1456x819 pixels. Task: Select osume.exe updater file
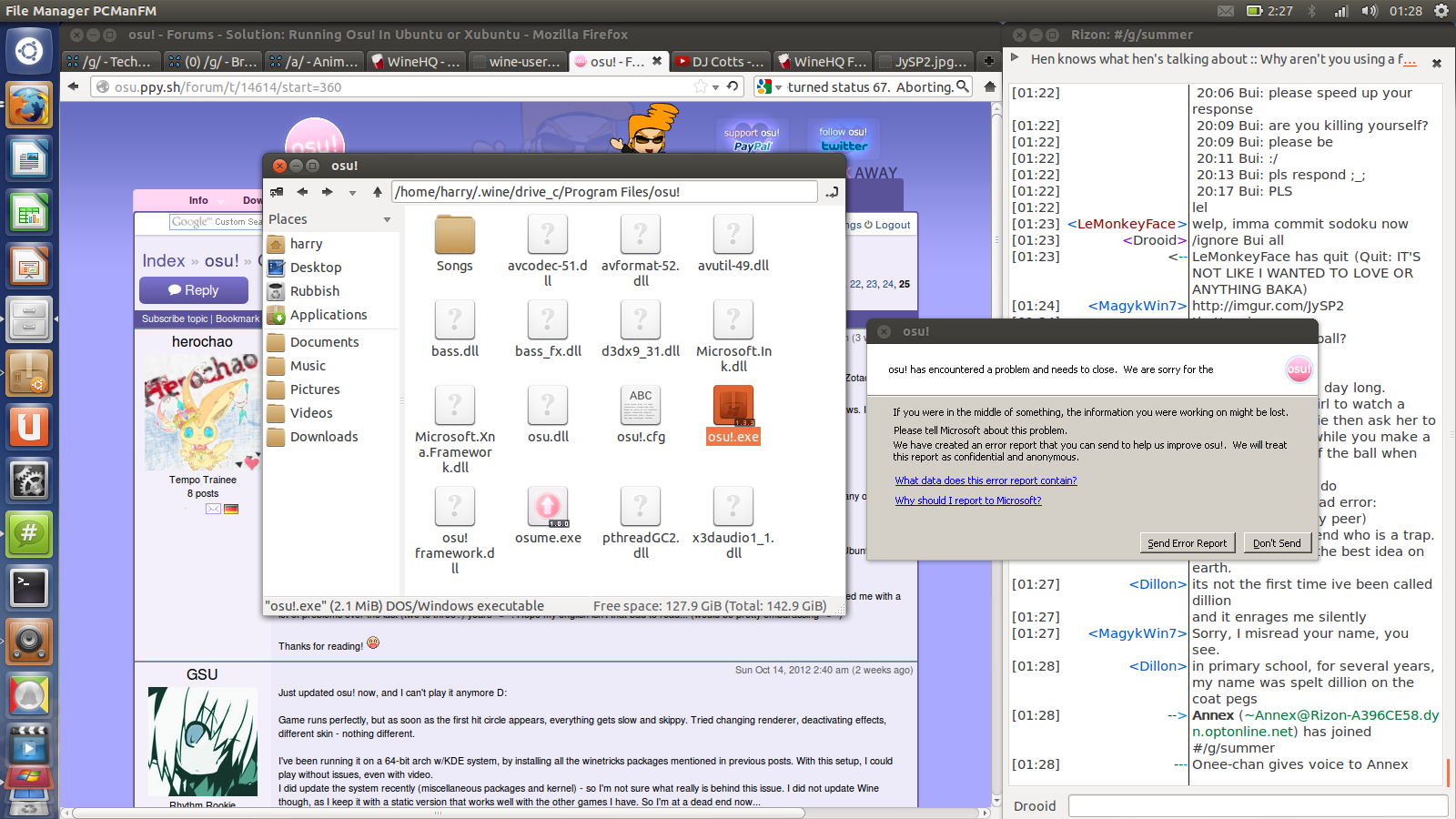coord(548,515)
